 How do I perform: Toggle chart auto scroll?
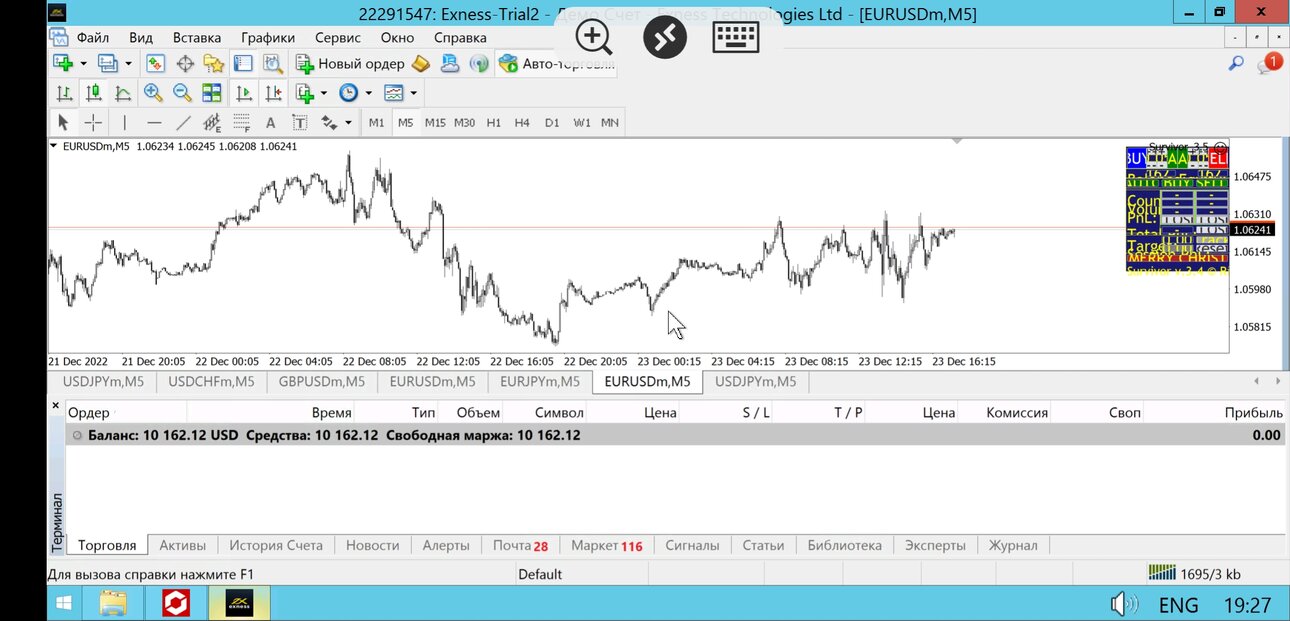pos(243,93)
